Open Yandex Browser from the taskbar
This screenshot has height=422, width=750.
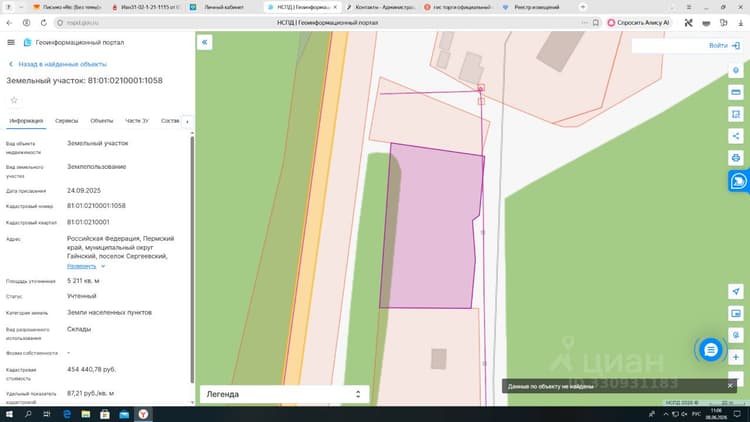(143, 414)
